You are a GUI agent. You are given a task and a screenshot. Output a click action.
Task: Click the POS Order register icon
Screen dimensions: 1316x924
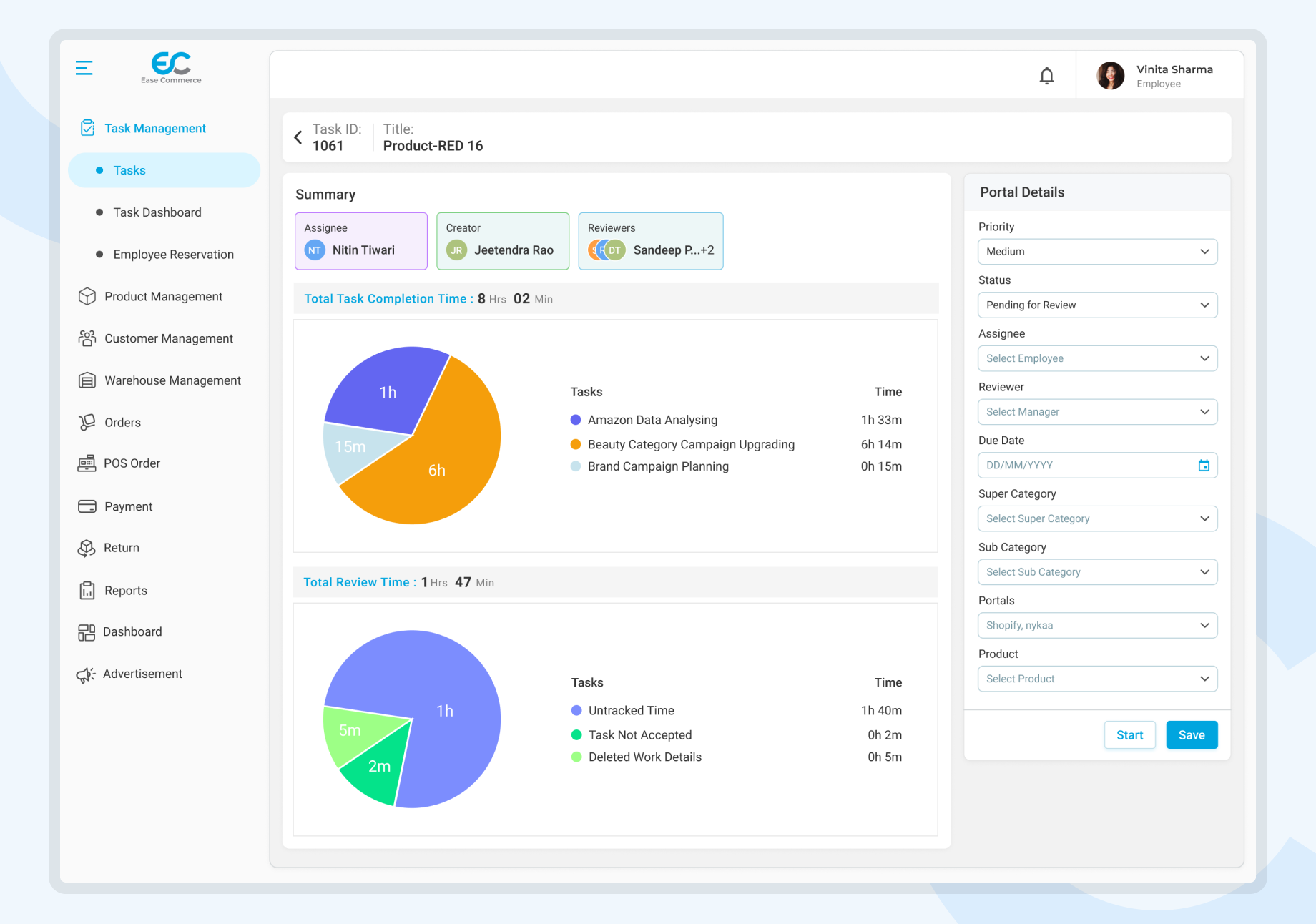coord(87,463)
